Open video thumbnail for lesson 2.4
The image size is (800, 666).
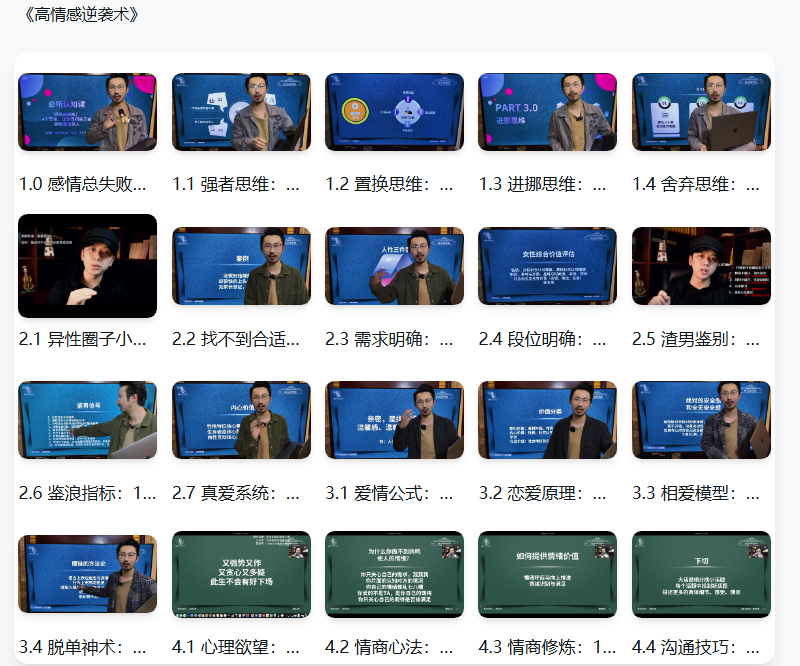547,266
